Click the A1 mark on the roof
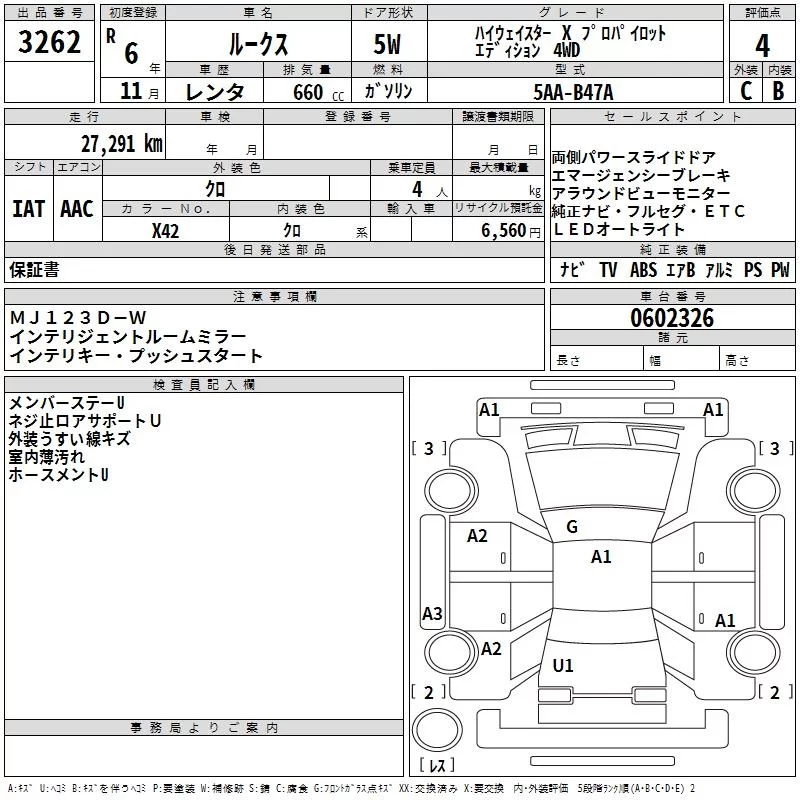 601,556
